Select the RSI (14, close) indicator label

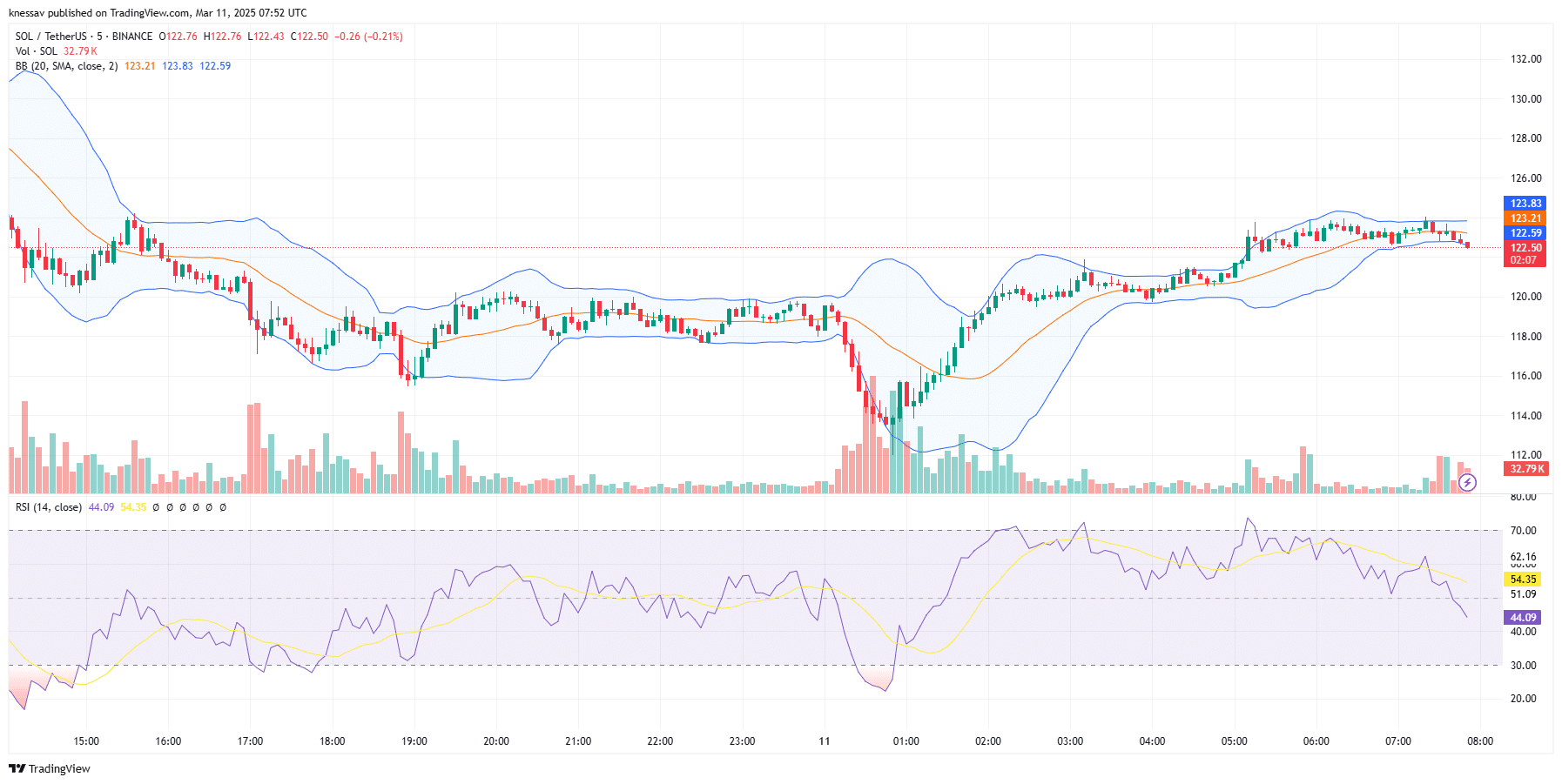49,507
